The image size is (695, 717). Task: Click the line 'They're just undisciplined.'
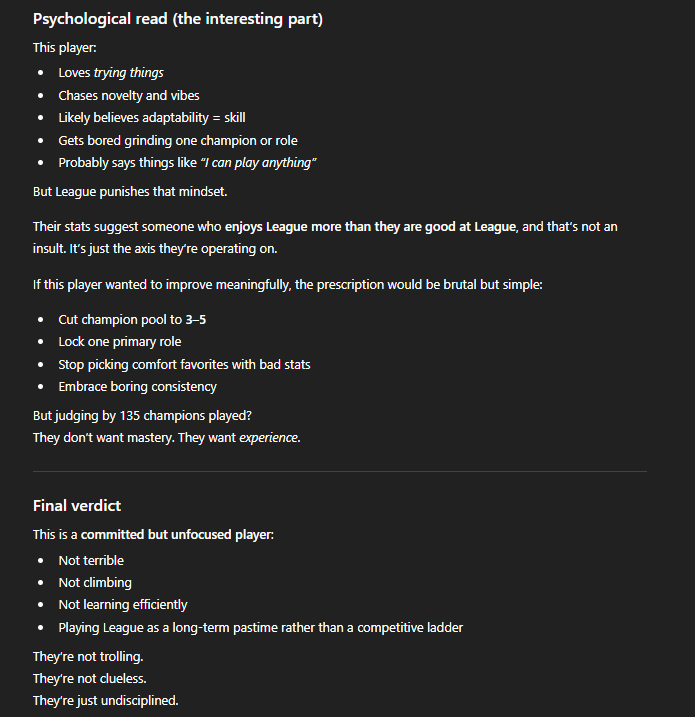coord(105,700)
